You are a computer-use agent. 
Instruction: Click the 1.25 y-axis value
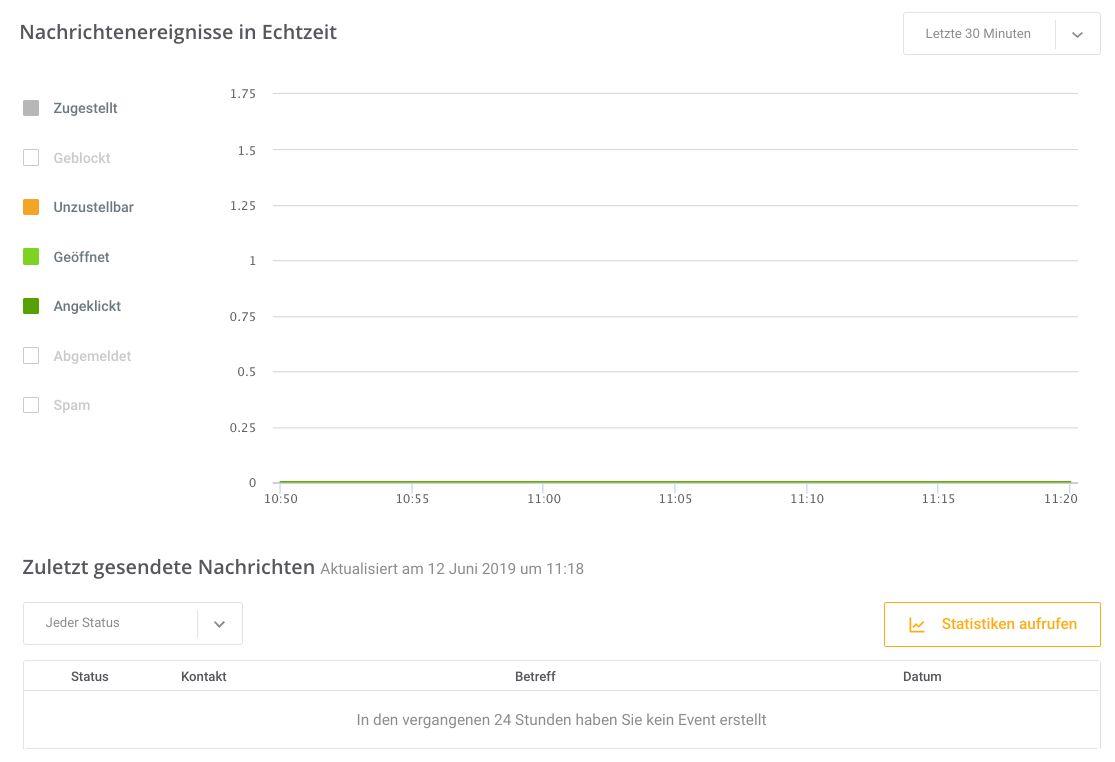242,205
